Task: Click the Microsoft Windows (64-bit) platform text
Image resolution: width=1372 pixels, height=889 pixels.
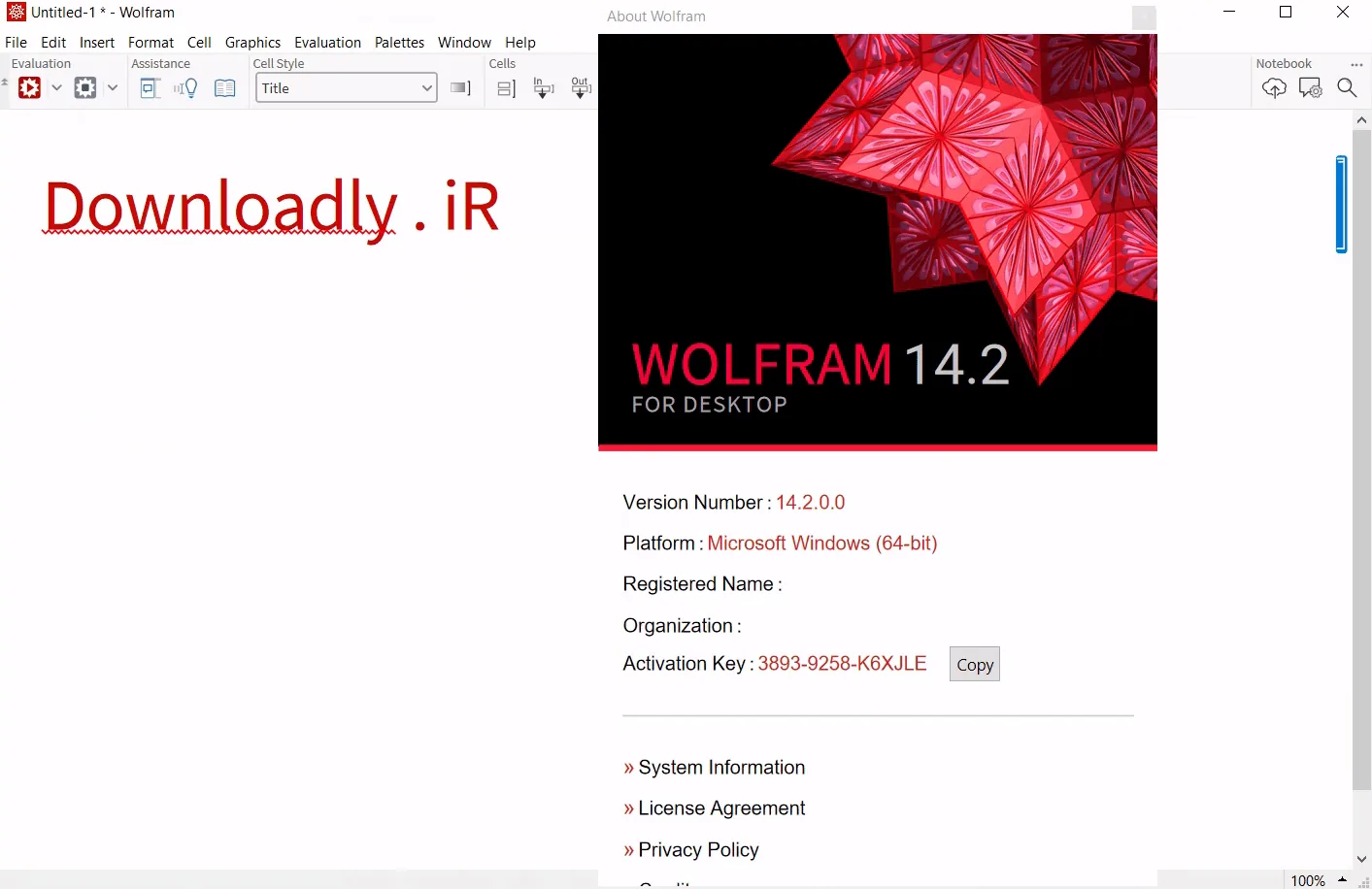Action: tap(822, 543)
